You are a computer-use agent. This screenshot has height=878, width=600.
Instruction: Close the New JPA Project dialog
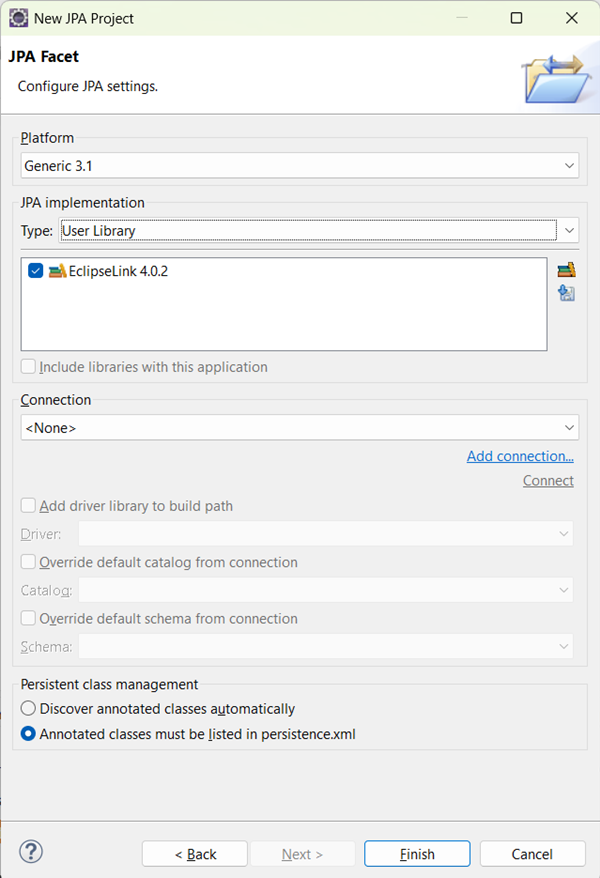pos(571,18)
